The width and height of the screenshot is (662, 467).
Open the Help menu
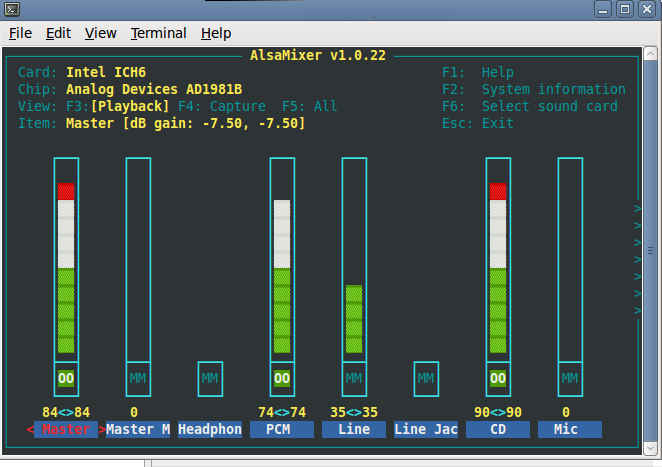tap(216, 33)
